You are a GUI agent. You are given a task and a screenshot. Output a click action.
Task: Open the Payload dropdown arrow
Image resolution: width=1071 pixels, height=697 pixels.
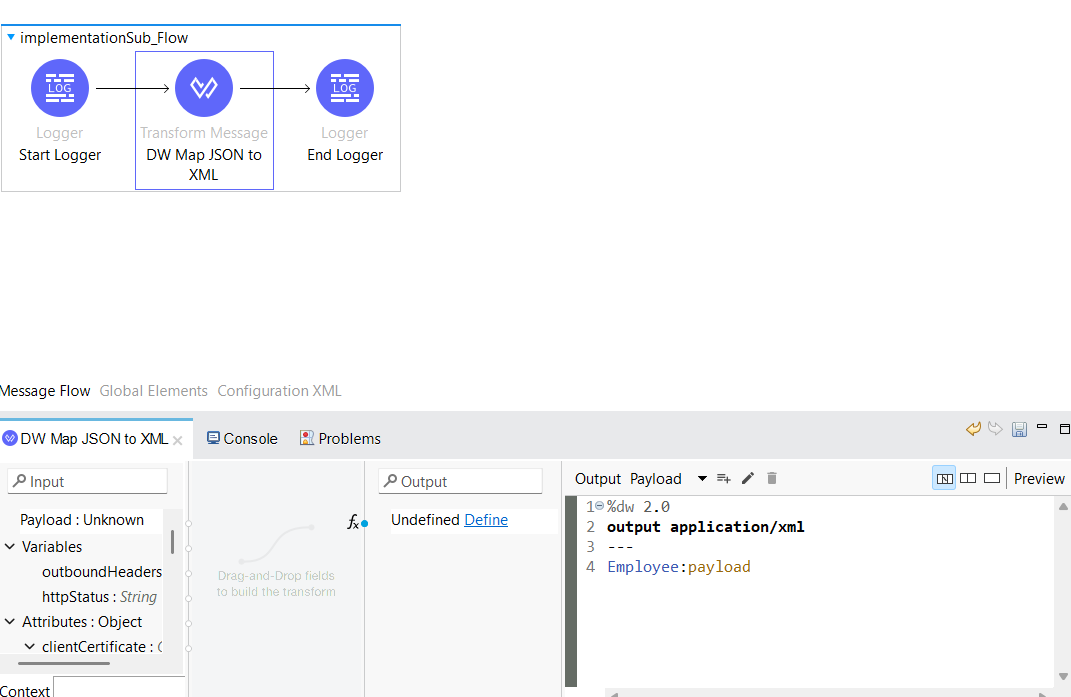(701, 478)
